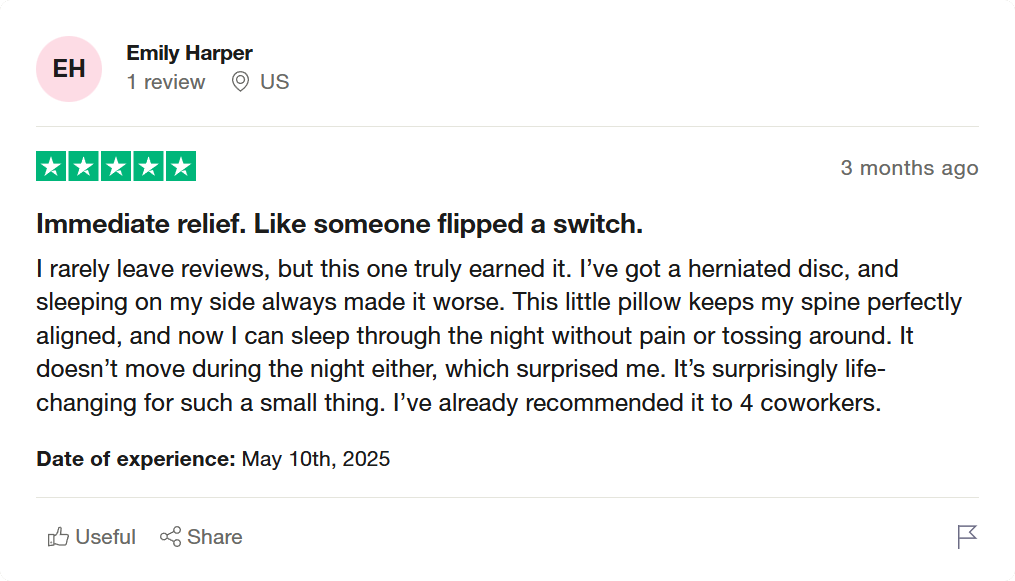Image resolution: width=1015 pixels, height=581 pixels.
Task: Click the share network icon
Action: [x=170, y=537]
